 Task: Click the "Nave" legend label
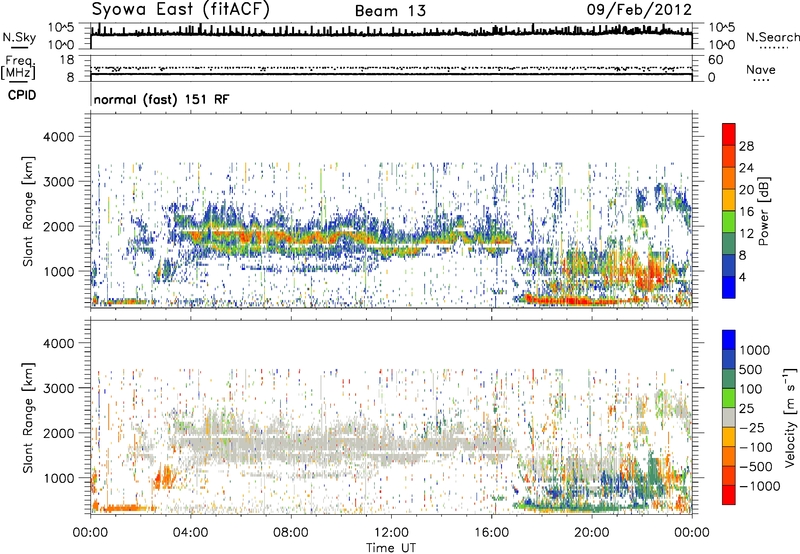(x=761, y=69)
